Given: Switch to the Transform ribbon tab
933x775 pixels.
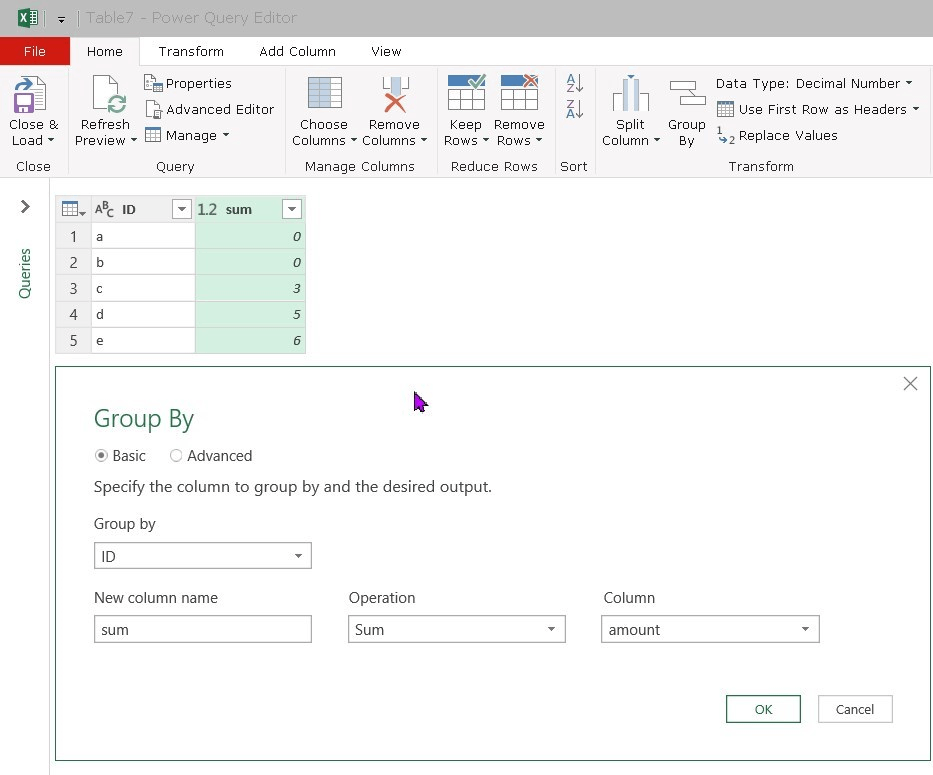Looking at the screenshot, I should pos(191,51).
